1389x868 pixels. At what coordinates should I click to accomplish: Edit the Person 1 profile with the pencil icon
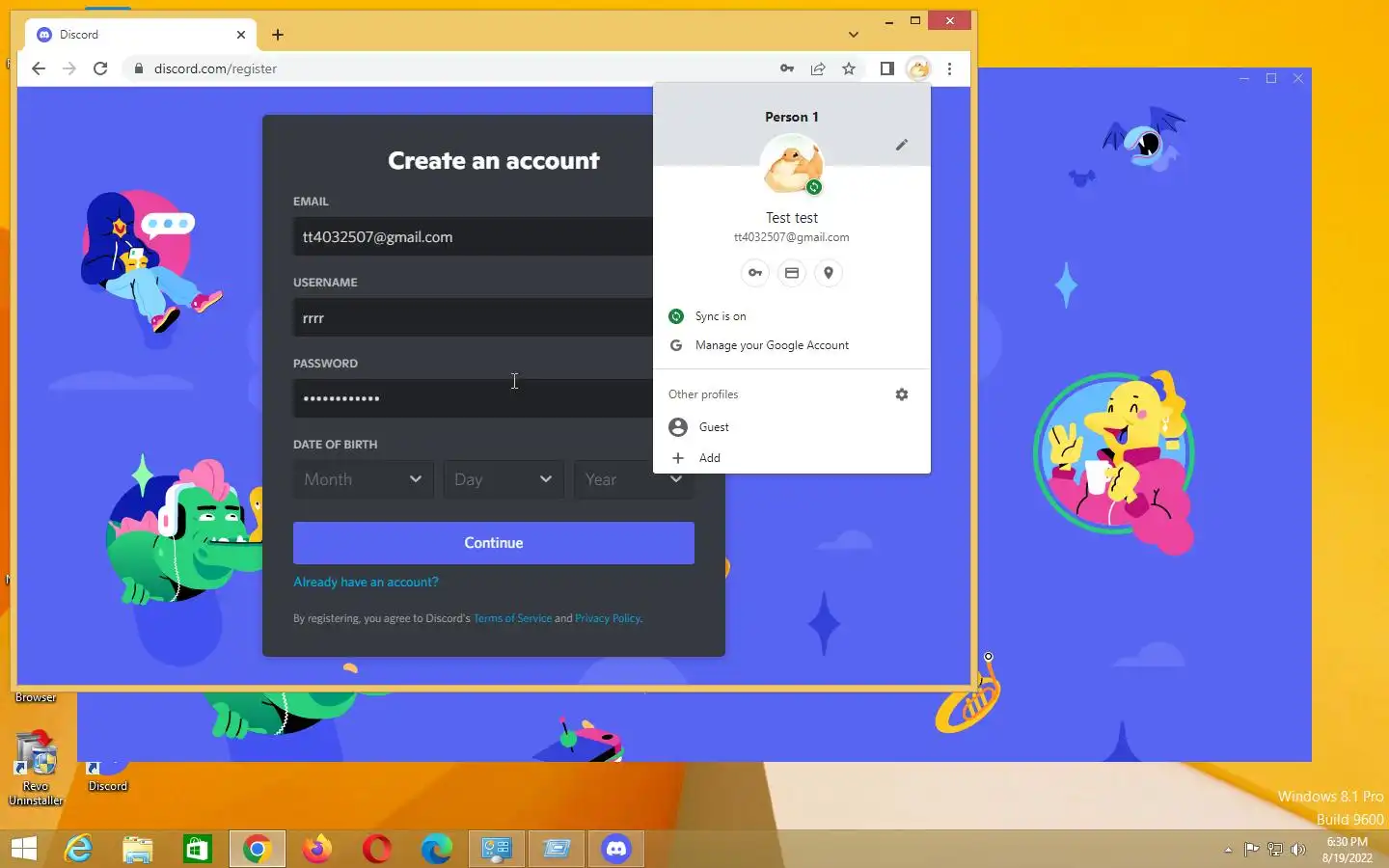click(902, 145)
